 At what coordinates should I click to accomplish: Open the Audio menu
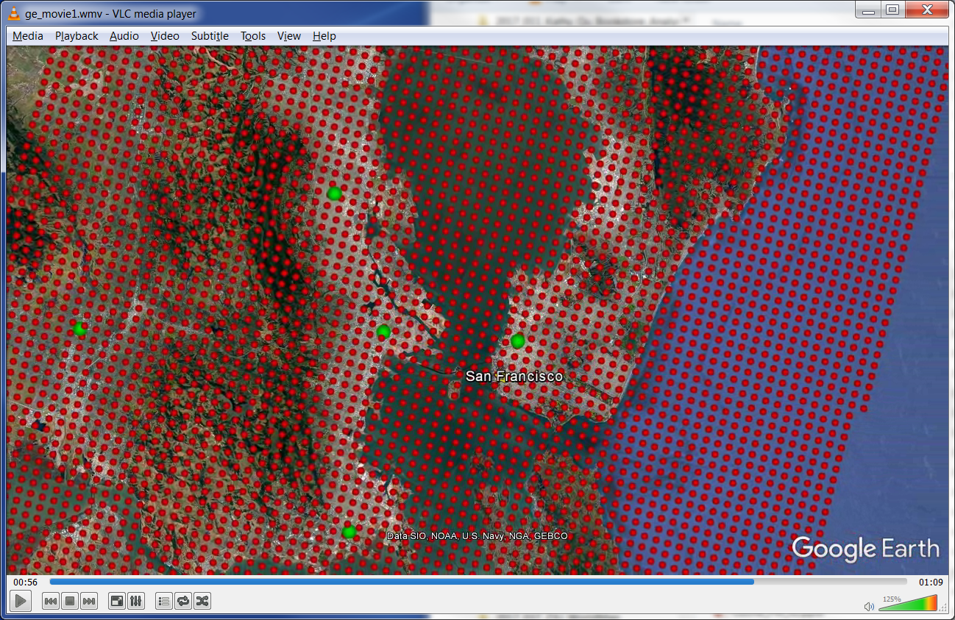click(x=124, y=36)
